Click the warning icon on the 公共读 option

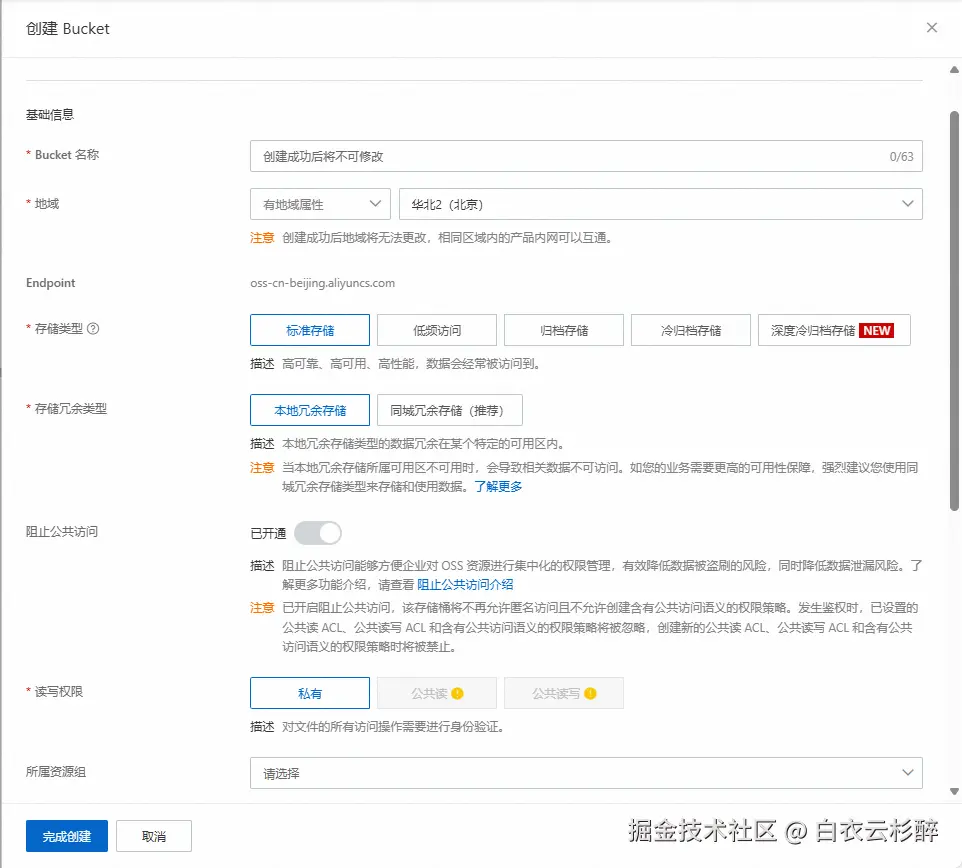[457, 693]
